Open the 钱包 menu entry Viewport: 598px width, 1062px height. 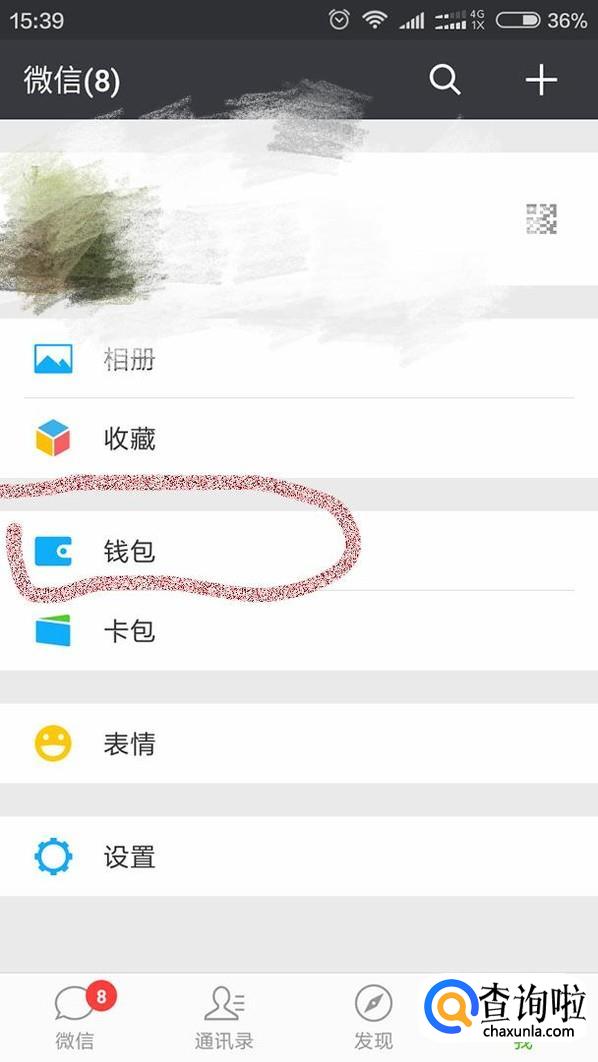pyautogui.click(x=299, y=551)
